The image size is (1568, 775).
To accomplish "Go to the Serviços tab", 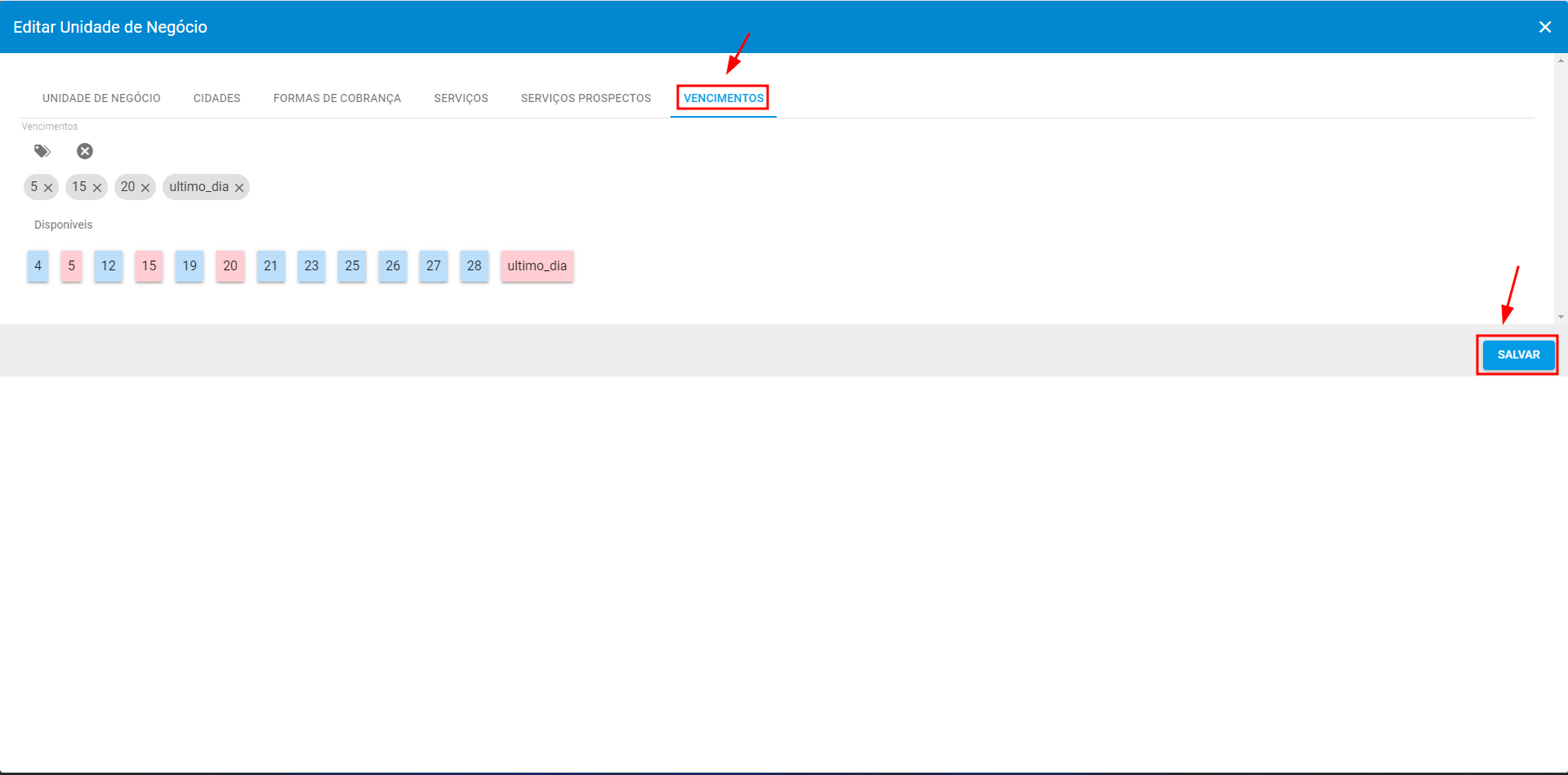I will point(461,98).
